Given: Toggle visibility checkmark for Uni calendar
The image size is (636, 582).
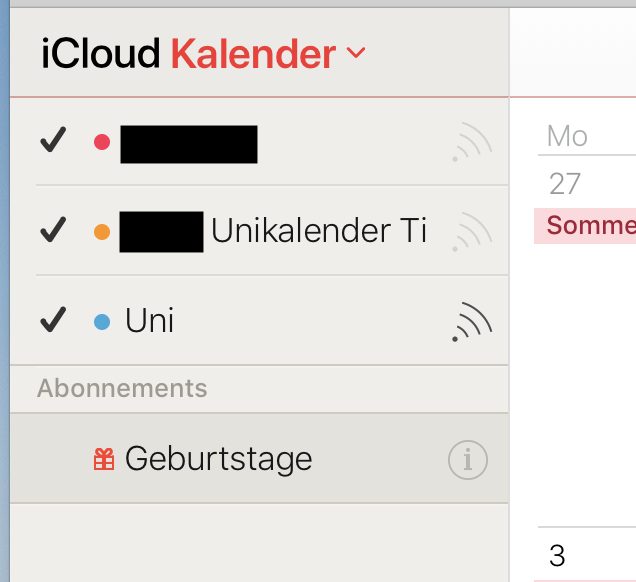Looking at the screenshot, I should (53, 321).
